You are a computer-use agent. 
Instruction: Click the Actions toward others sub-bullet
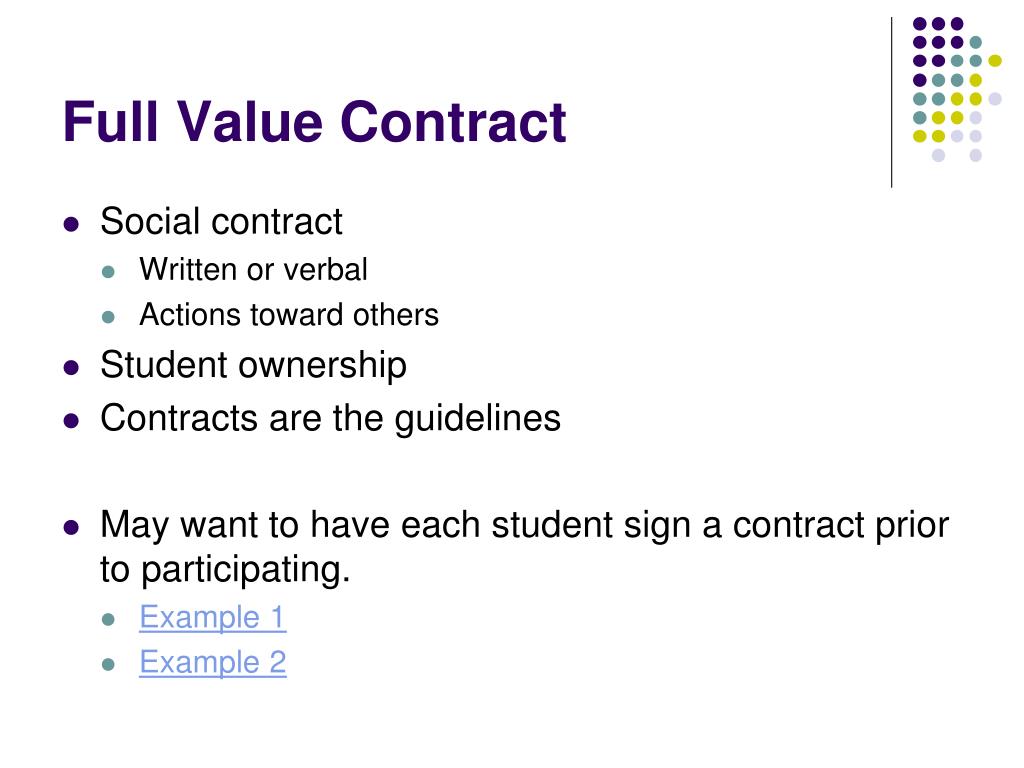click(x=289, y=315)
